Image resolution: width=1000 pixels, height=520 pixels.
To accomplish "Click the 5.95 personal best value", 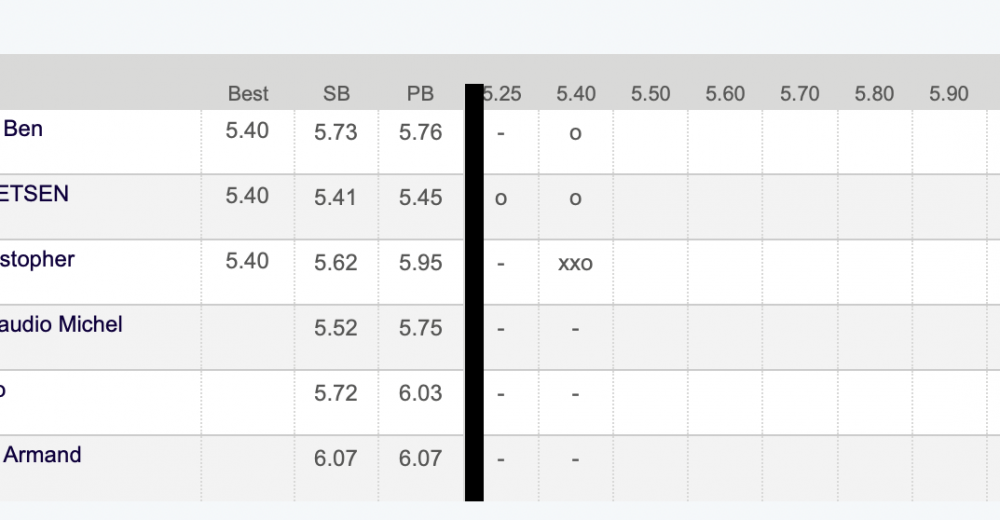I will 420,263.
